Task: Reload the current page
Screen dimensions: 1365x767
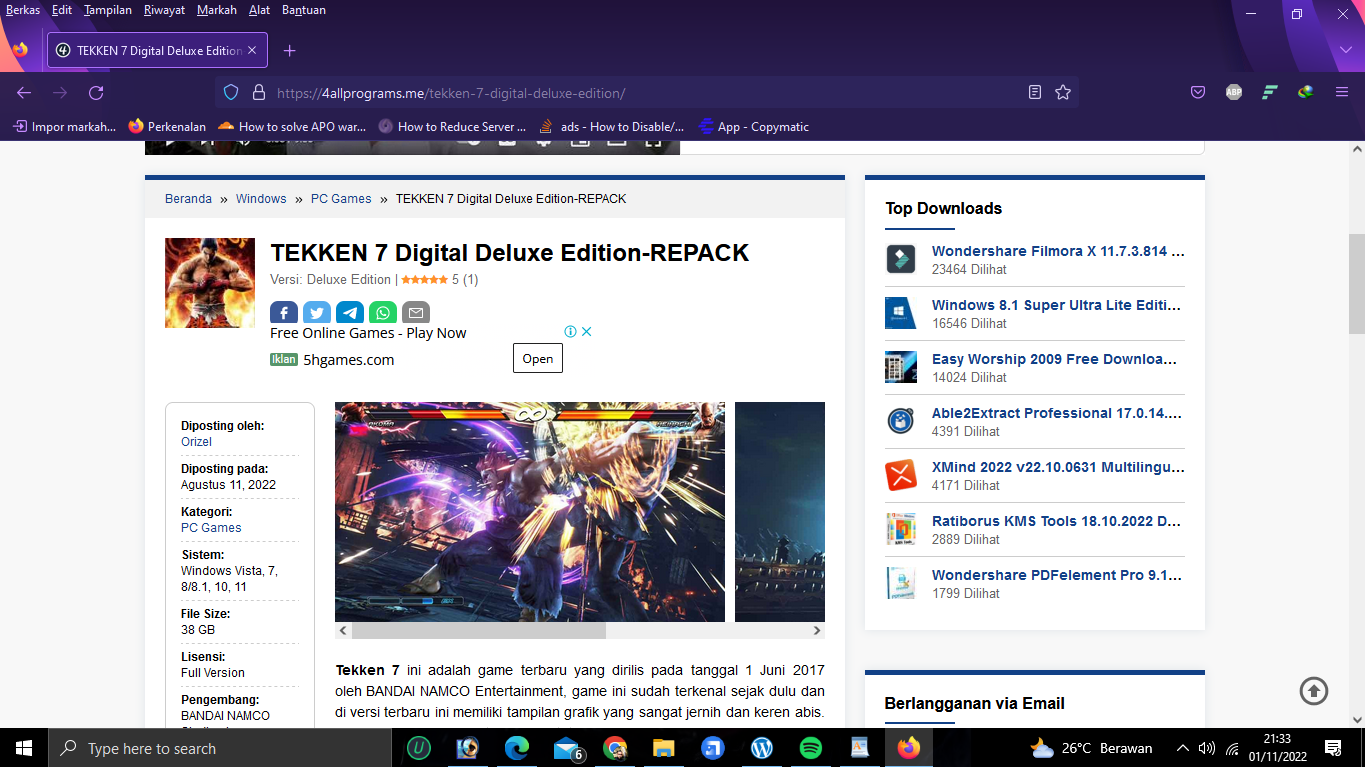Action: (96, 92)
